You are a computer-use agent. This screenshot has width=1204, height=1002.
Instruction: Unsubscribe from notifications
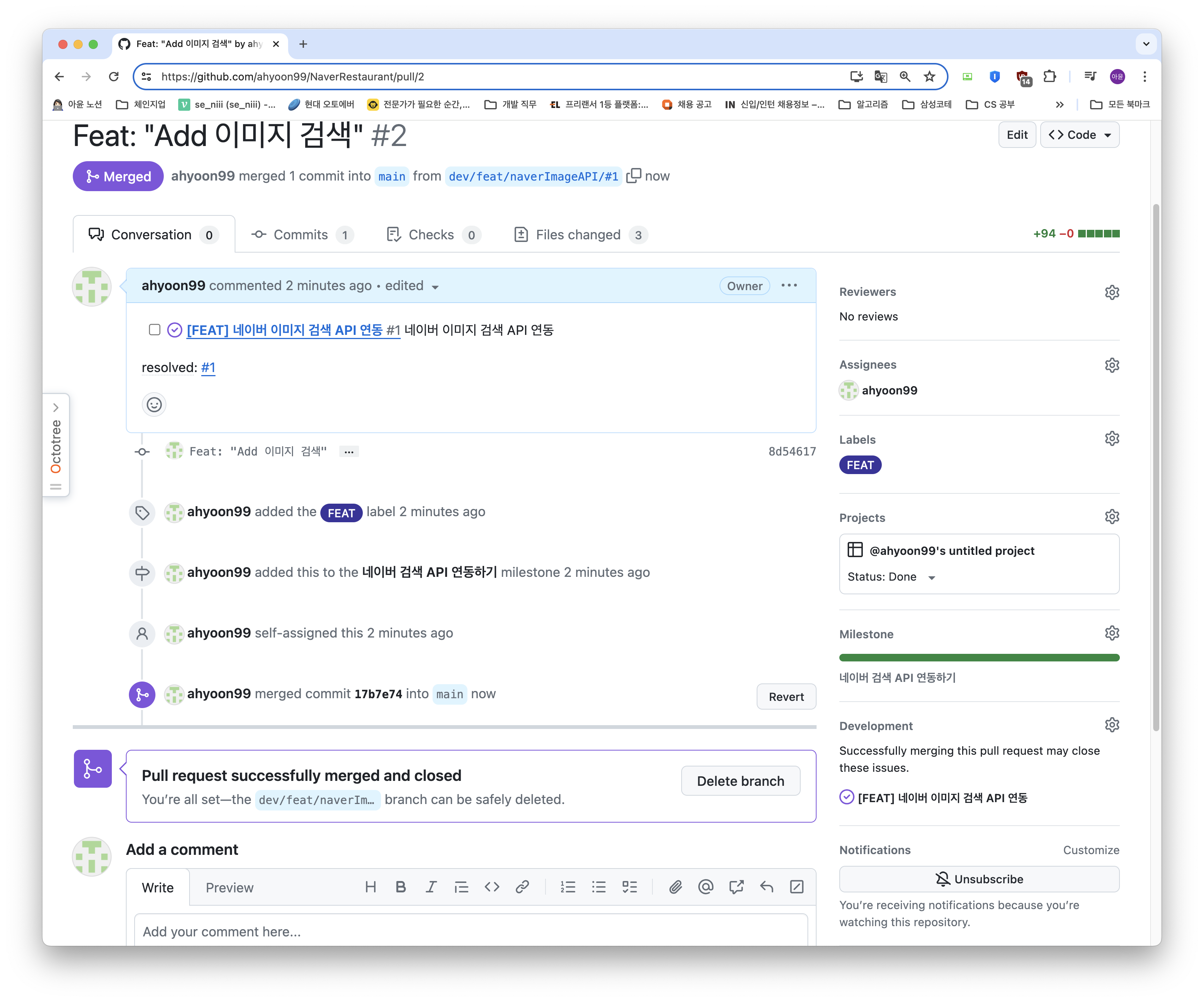point(979,879)
